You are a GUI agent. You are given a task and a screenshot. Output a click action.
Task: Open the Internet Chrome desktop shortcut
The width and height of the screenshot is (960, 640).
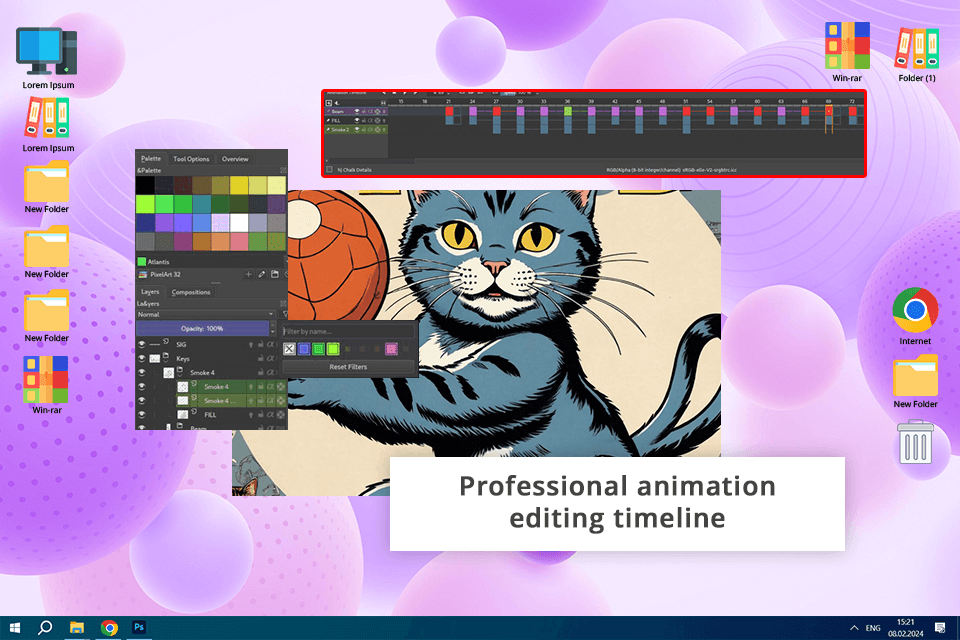[915, 317]
